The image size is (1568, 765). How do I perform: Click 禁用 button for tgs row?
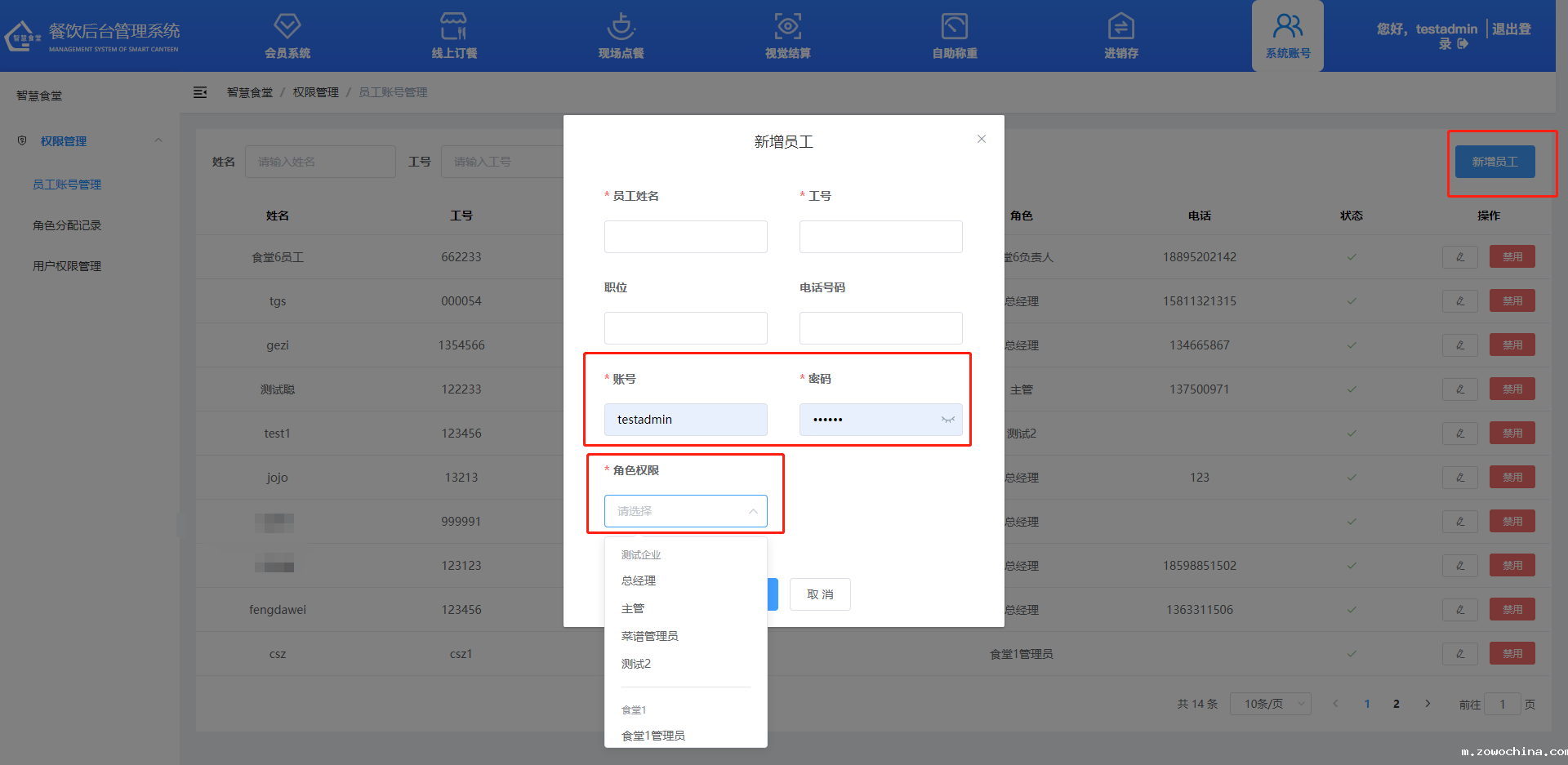(1512, 301)
